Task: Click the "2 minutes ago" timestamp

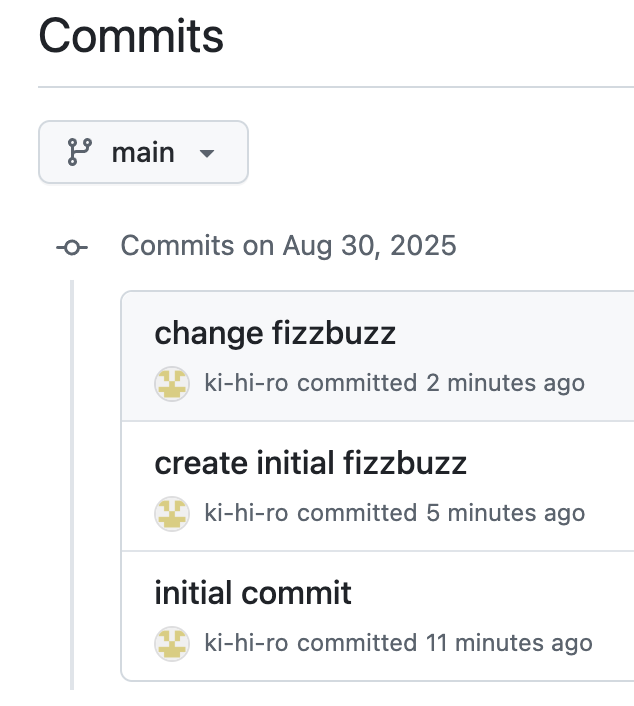Action: 505,383
